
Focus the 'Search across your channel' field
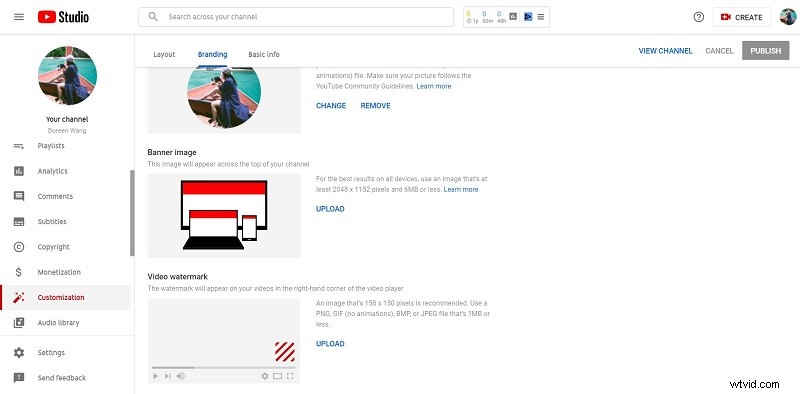[x=296, y=17]
